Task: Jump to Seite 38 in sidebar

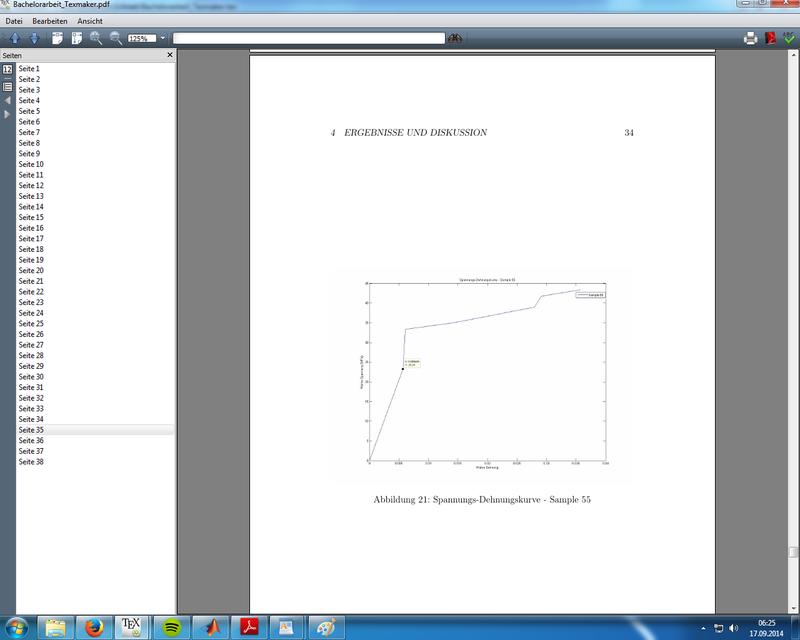Action: [31, 462]
